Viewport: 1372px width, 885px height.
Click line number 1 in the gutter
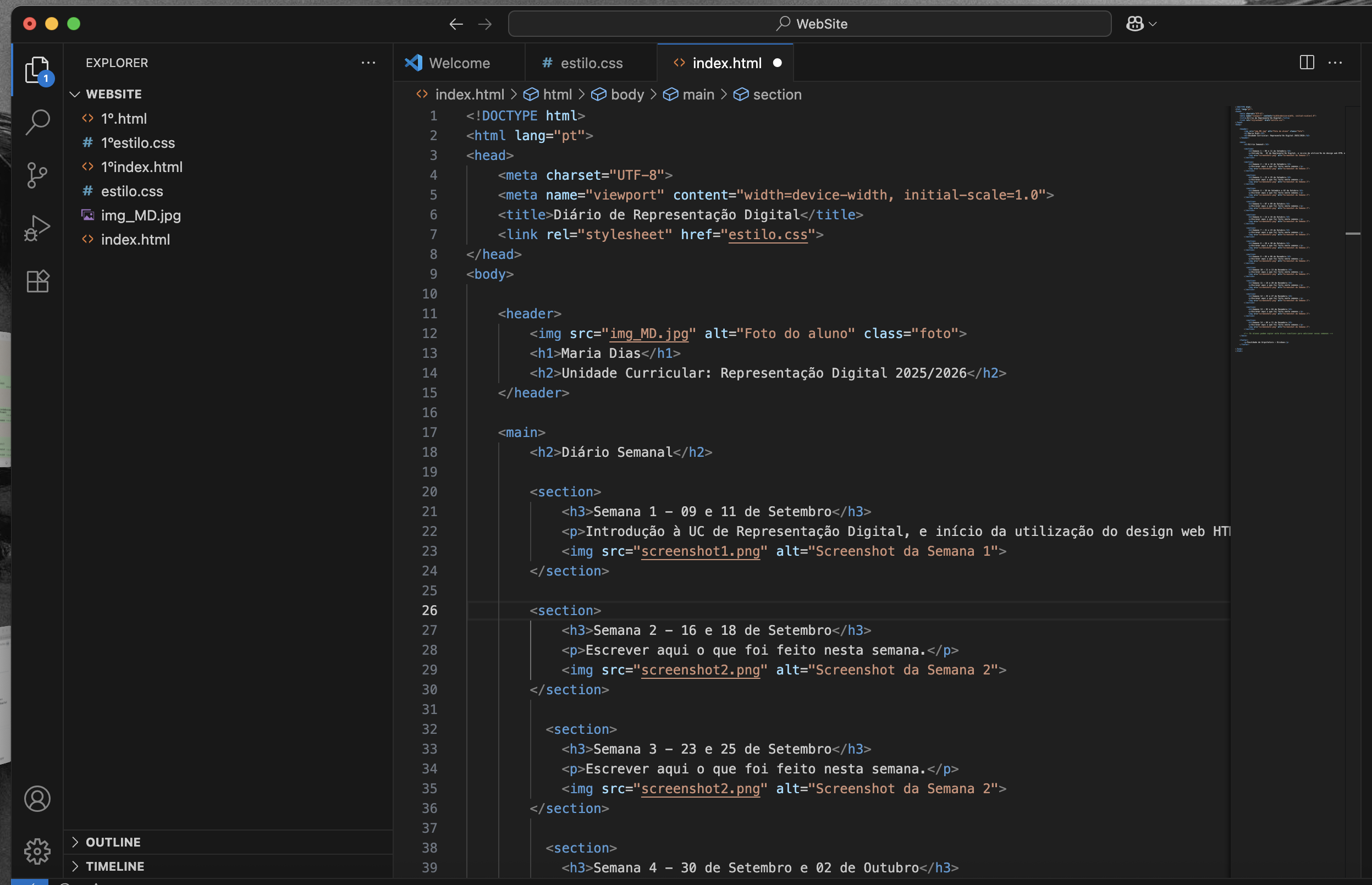433,115
